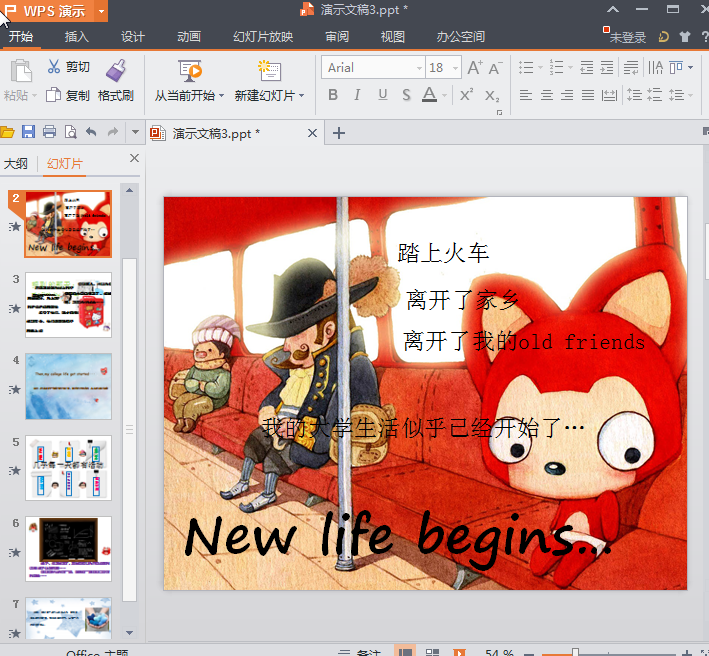Click the undo arrow
Image resolution: width=709 pixels, height=656 pixels.
[91, 132]
